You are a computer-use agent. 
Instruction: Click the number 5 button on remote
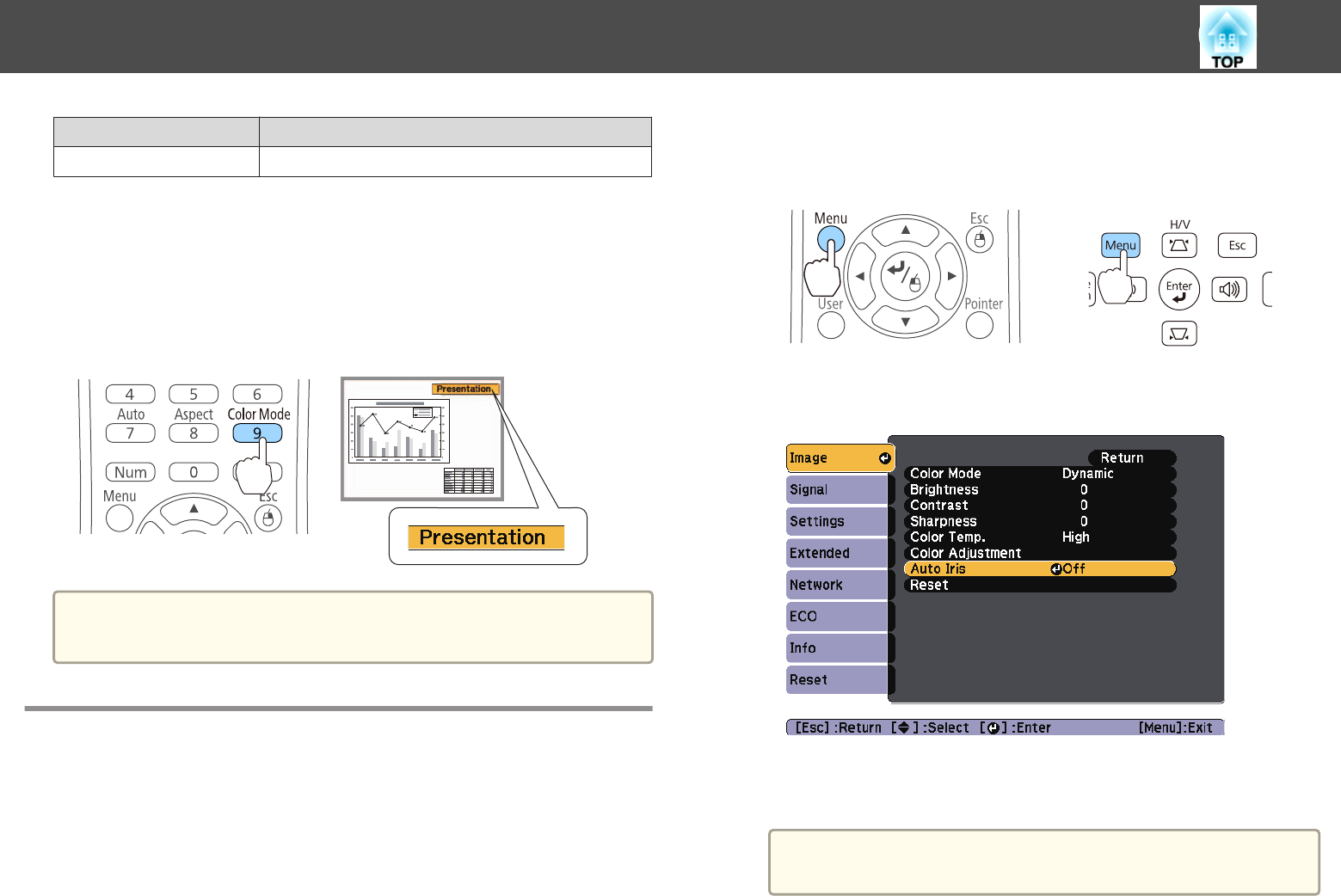[194, 394]
